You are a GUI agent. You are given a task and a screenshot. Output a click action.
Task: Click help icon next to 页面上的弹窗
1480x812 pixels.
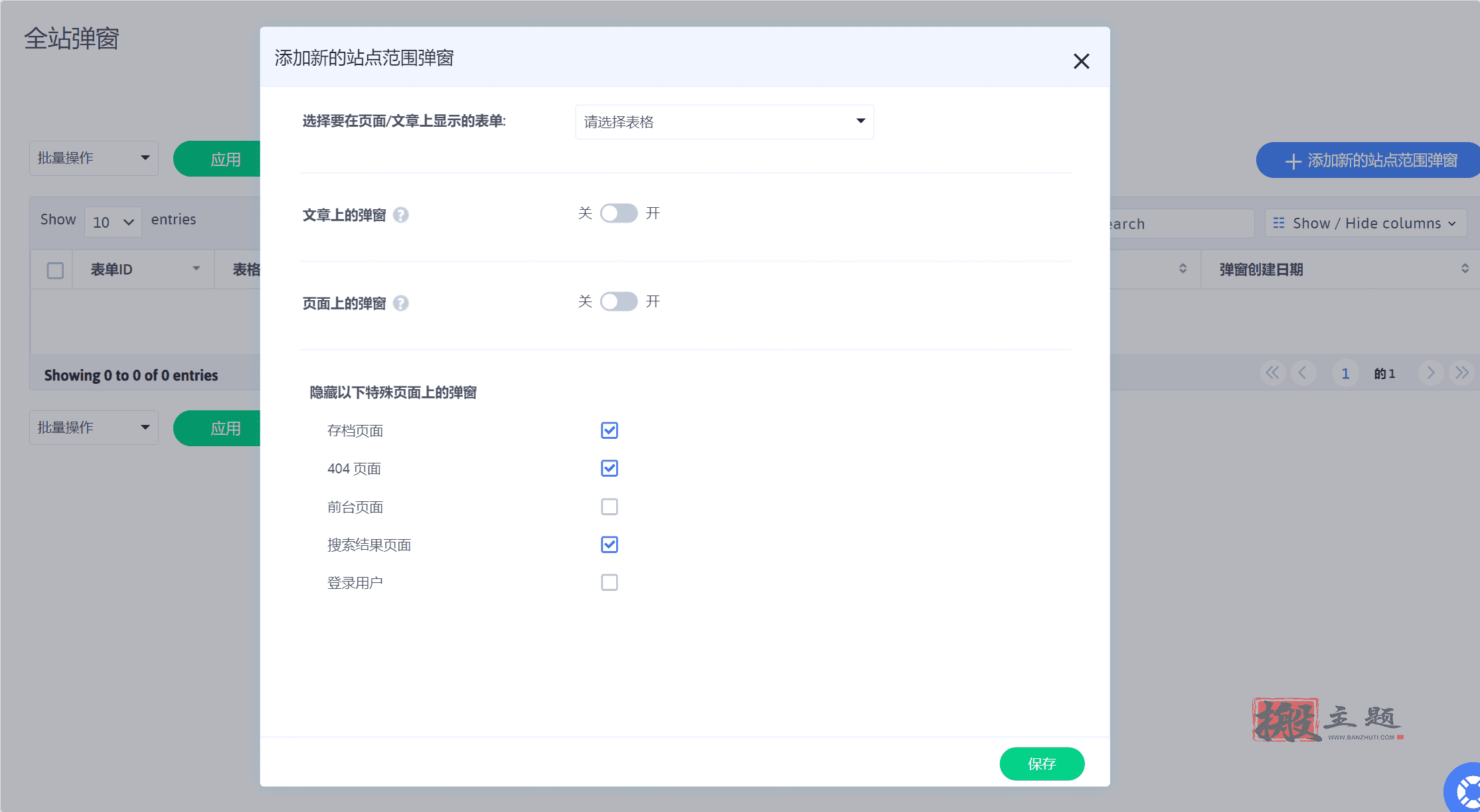400,303
